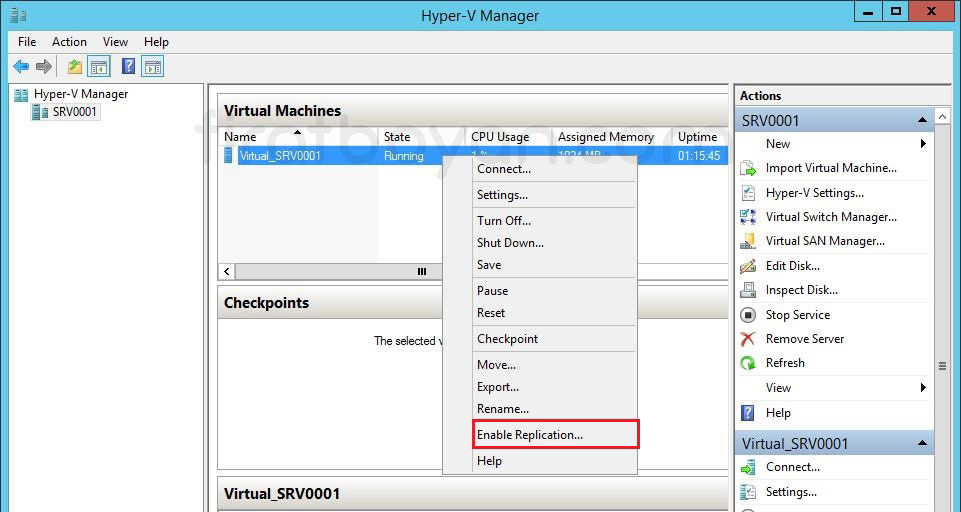Click the Inspect Disk icon
Viewport: 961px width, 512px height.
pyautogui.click(x=748, y=290)
